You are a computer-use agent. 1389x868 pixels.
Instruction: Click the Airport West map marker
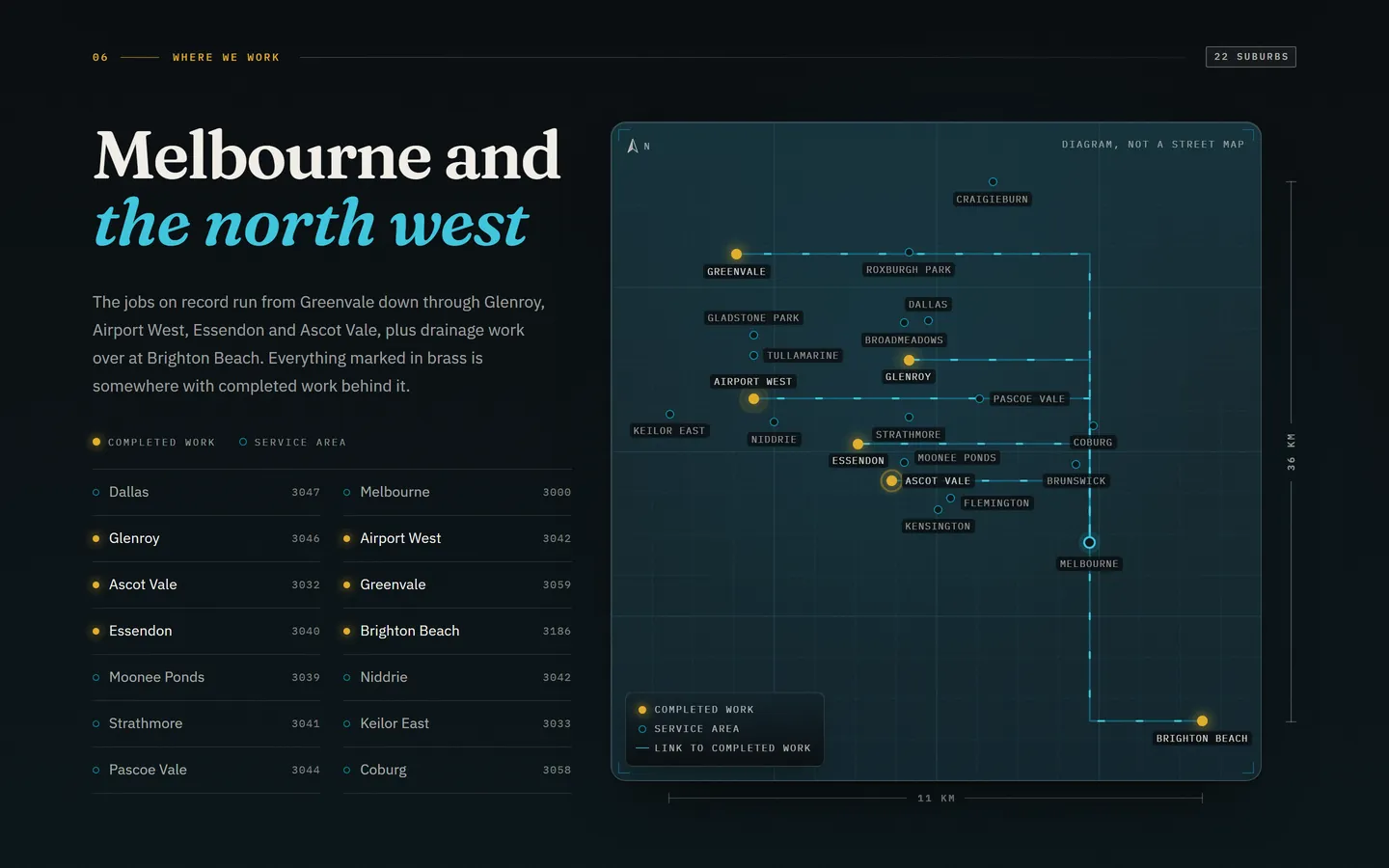(753, 398)
